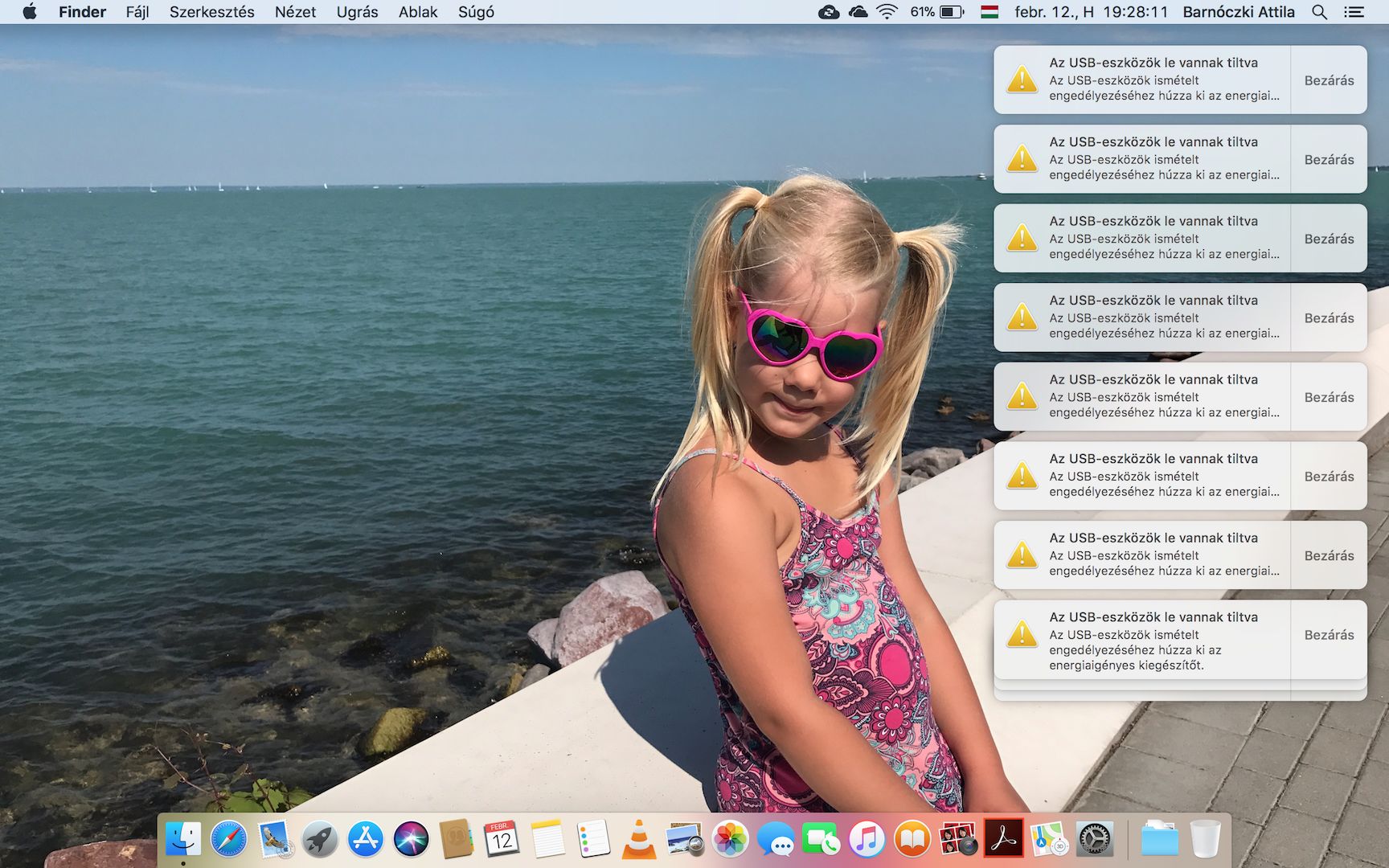The image size is (1389, 868).
Task: Open the Ugrás menu
Action: click(357, 12)
